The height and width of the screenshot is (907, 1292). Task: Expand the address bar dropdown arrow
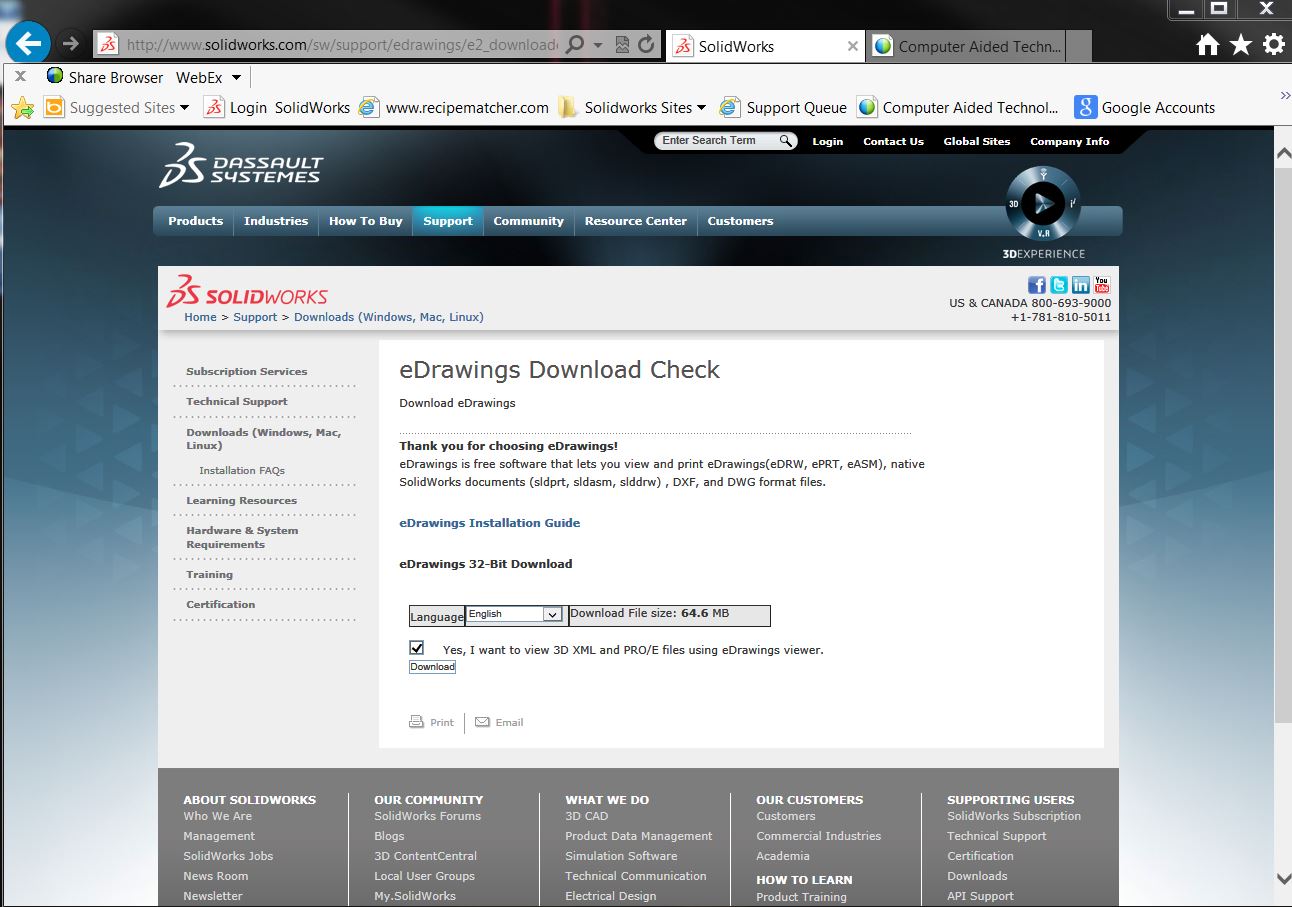click(x=598, y=45)
